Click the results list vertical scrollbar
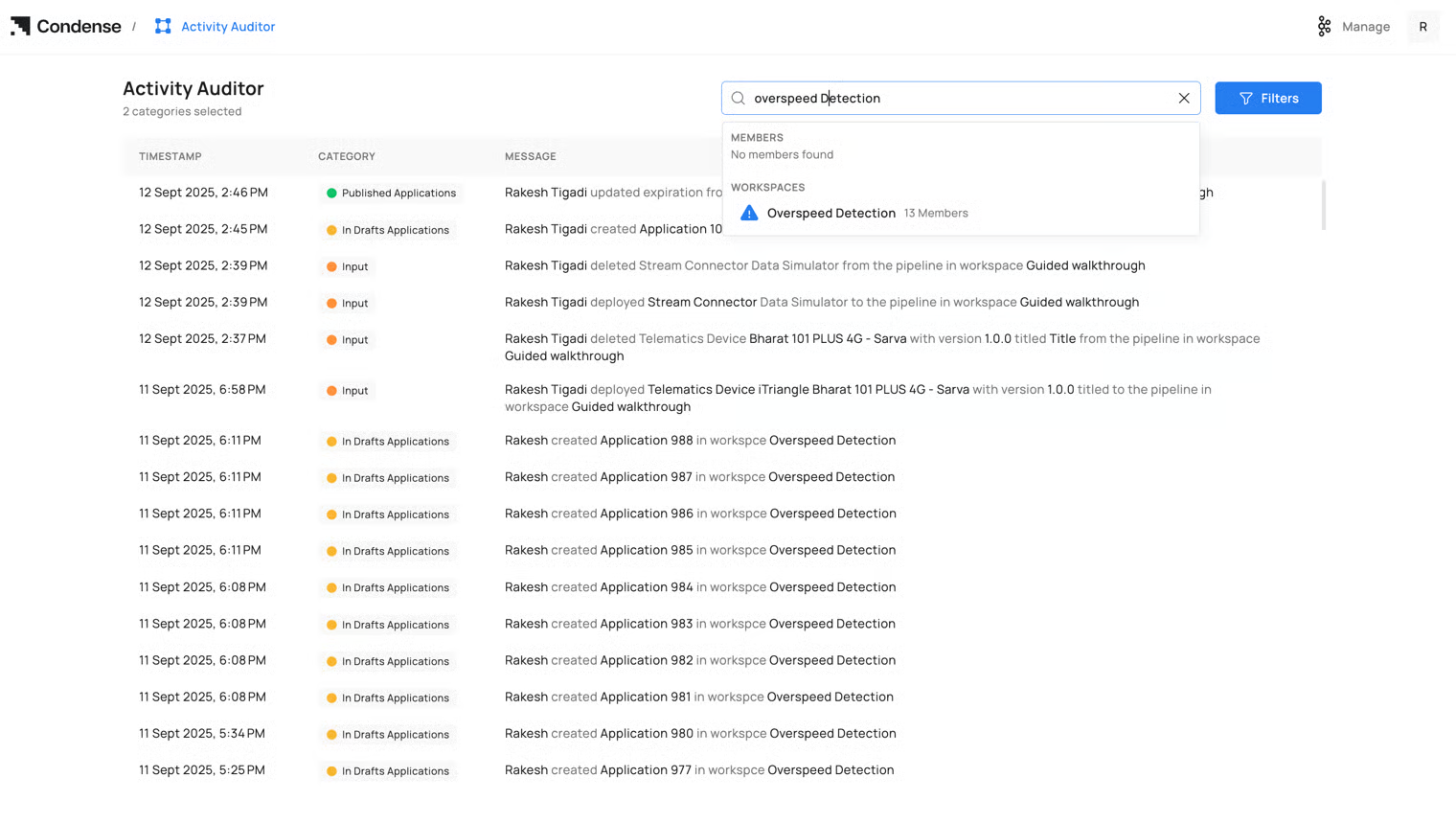The height and width of the screenshot is (823, 1456). [1324, 205]
